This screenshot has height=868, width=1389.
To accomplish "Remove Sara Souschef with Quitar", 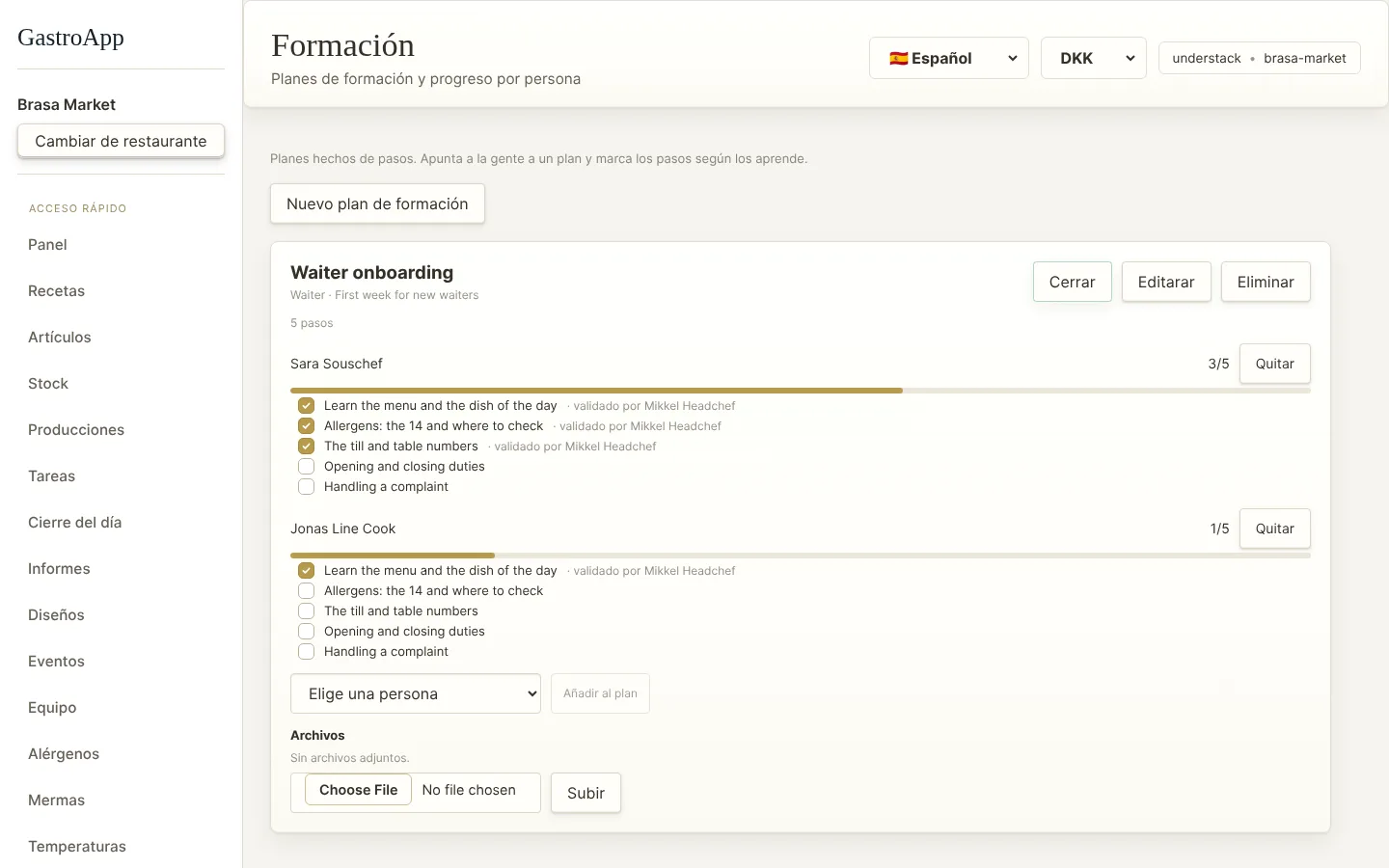I will 1275,364.
